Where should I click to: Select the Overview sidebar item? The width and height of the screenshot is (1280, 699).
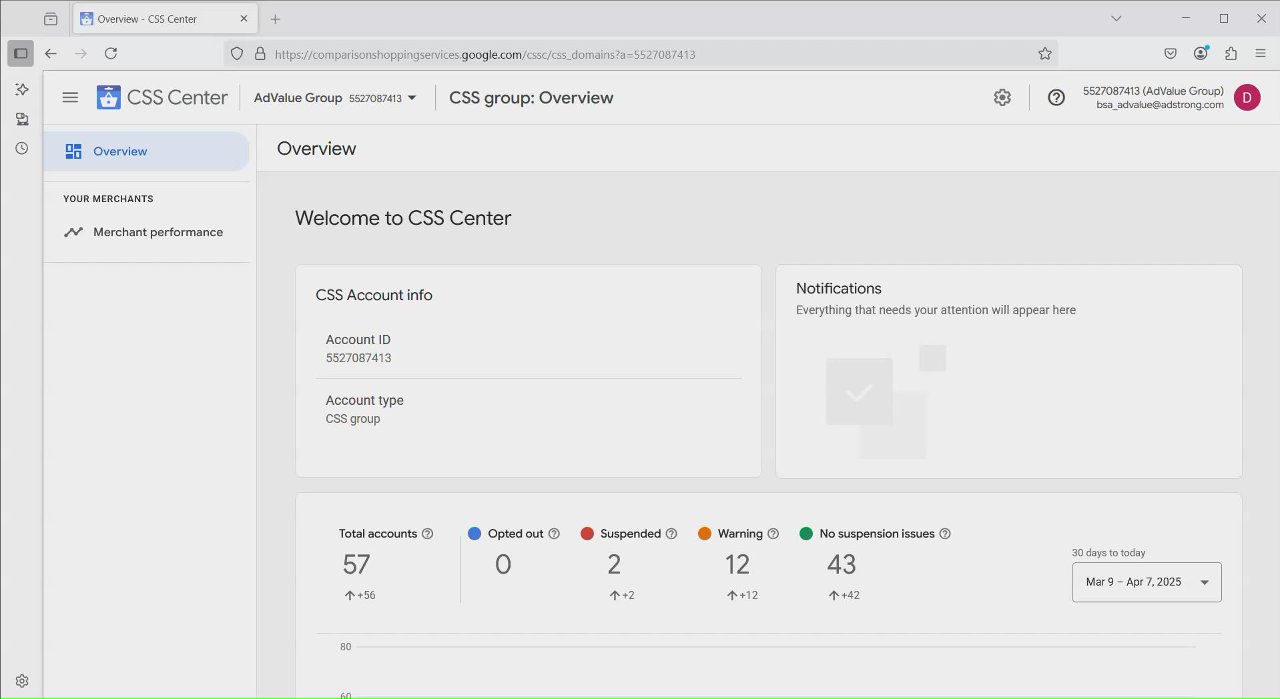click(x=146, y=151)
